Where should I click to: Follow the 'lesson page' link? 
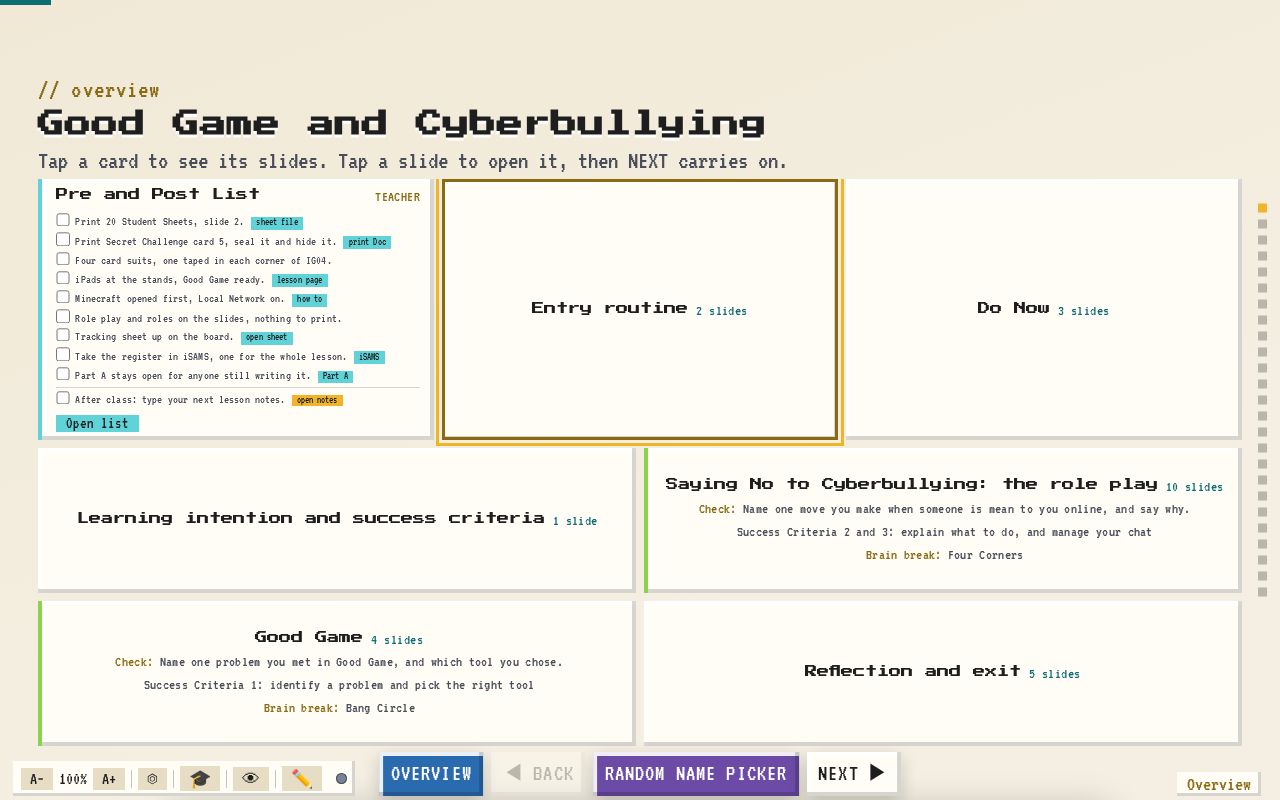(300, 280)
